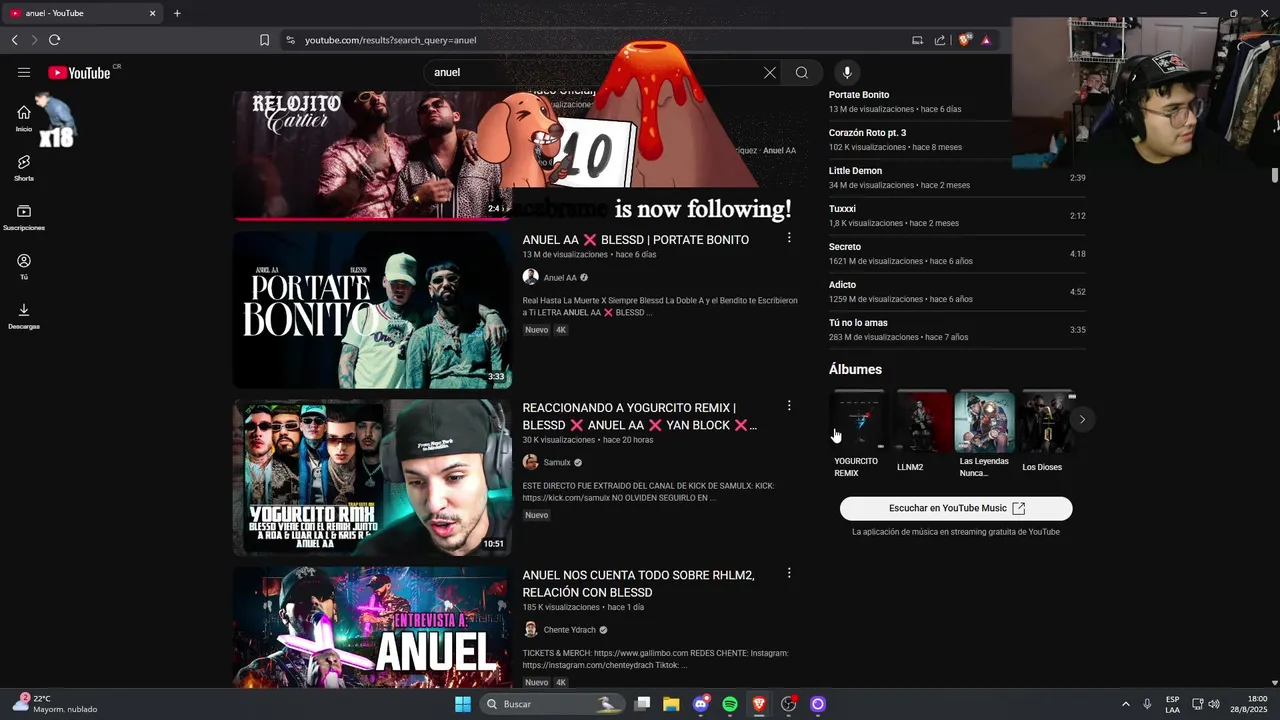The height and width of the screenshot is (720, 1280).
Task: Open more options for Anuel interview video
Action: [x=789, y=573]
